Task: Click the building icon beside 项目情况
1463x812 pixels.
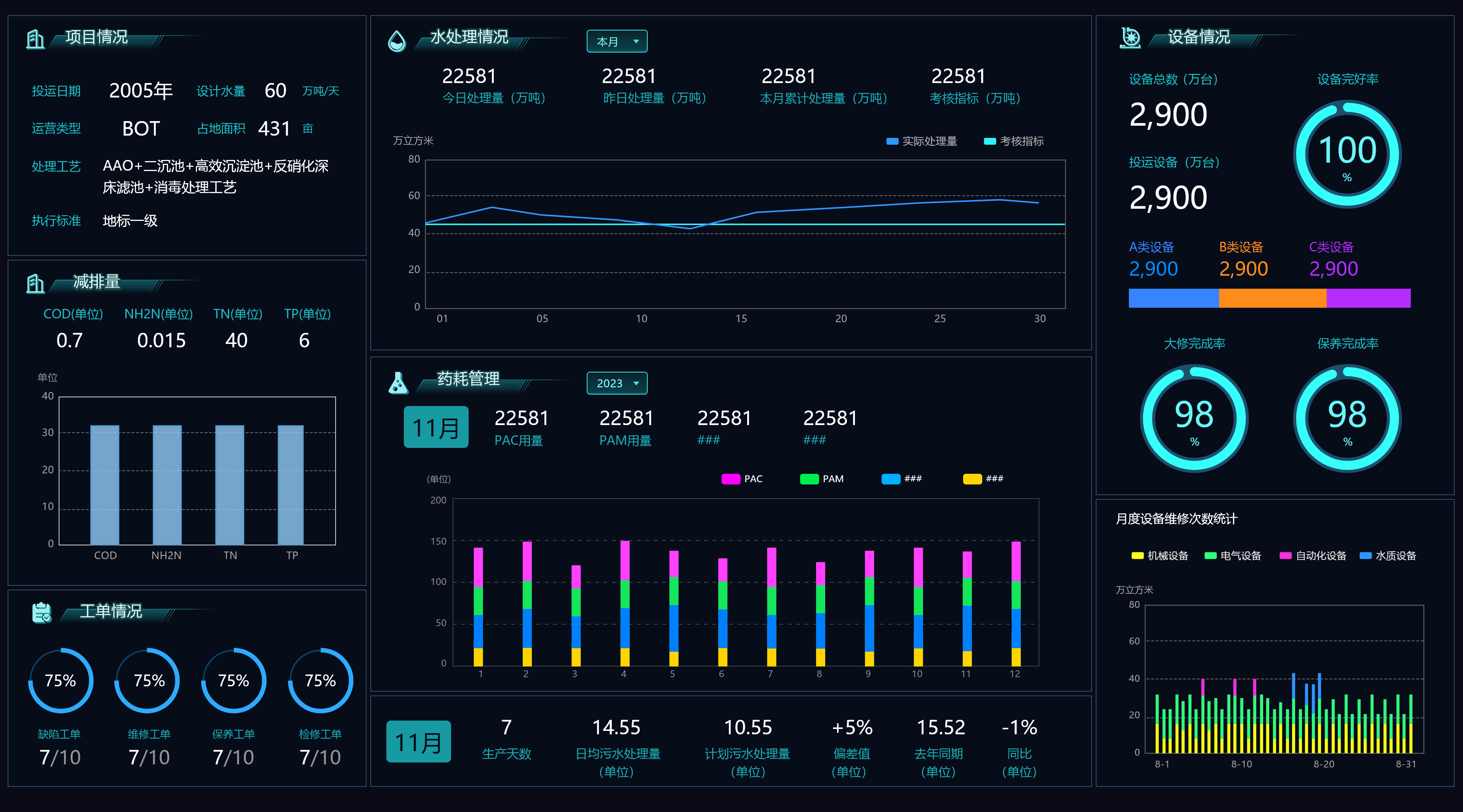Action: tap(35, 39)
